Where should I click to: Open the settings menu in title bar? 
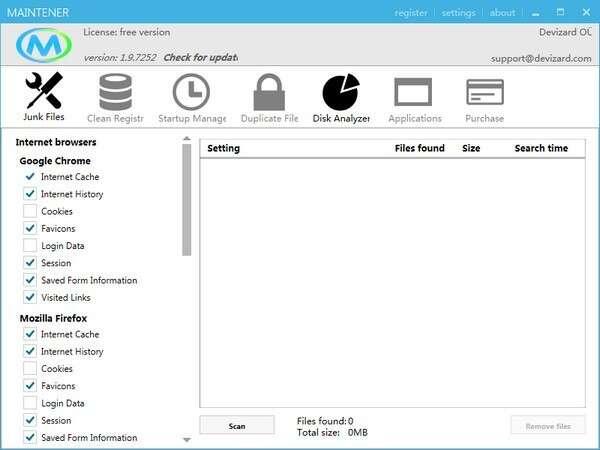click(x=458, y=13)
